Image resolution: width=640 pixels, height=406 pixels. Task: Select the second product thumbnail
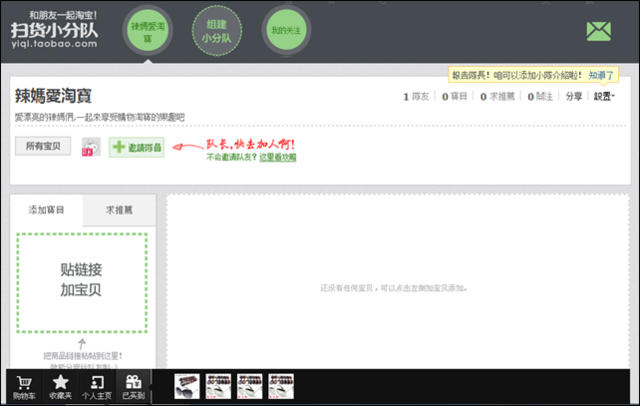pos(218,386)
